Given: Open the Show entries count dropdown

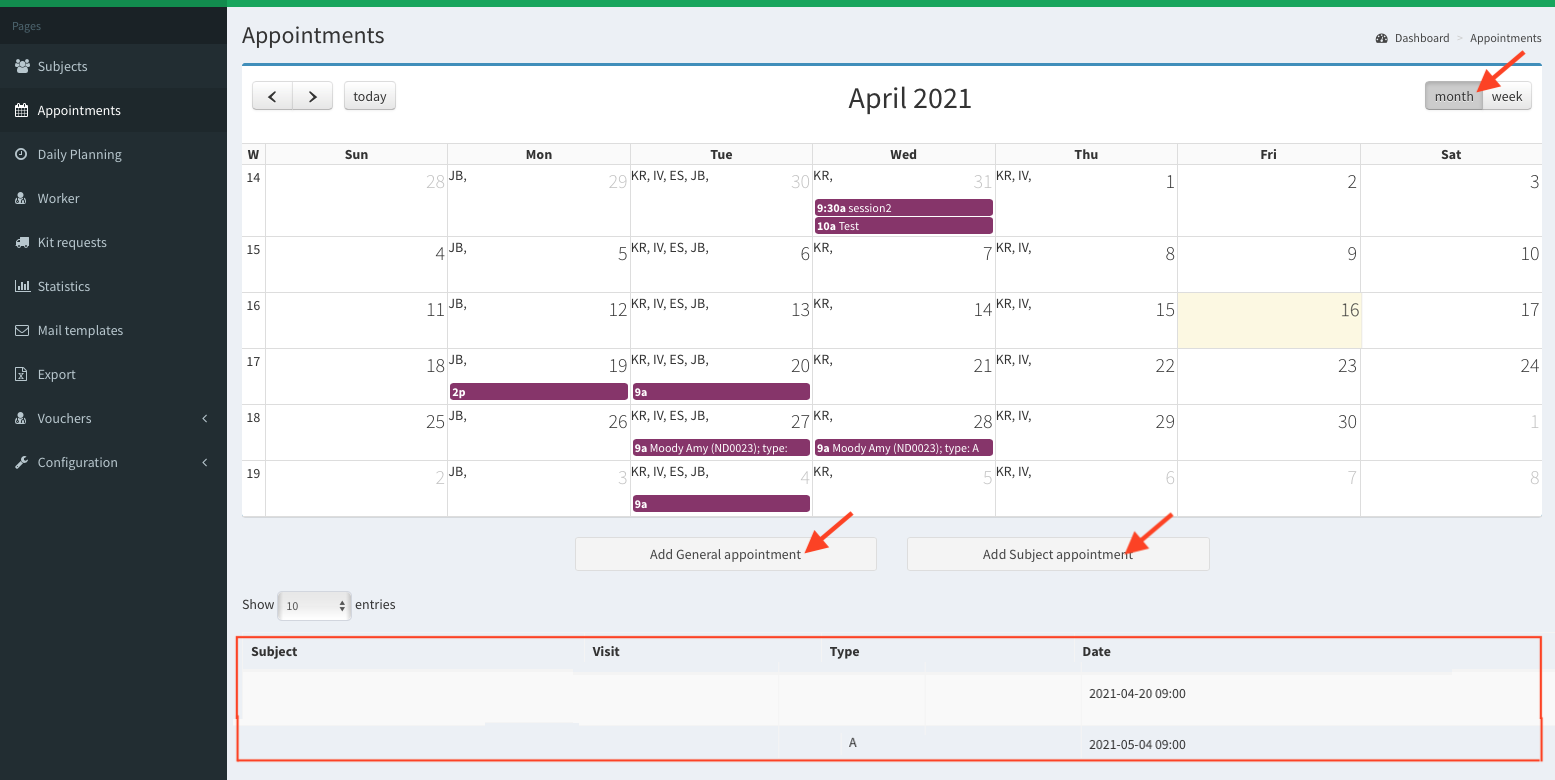Looking at the screenshot, I should click(314, 605).
